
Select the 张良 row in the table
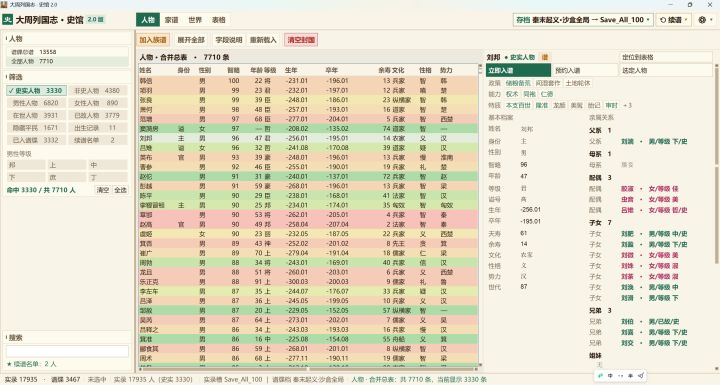(x=308, y=100)
